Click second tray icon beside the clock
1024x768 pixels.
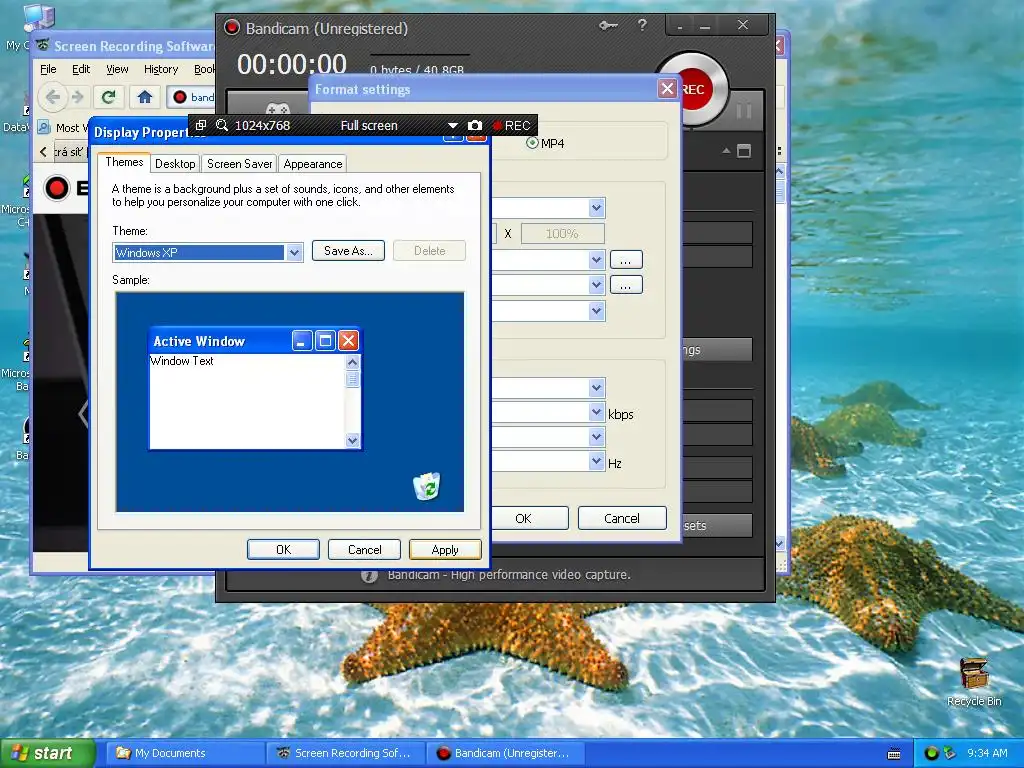click(x=950, y=753)
